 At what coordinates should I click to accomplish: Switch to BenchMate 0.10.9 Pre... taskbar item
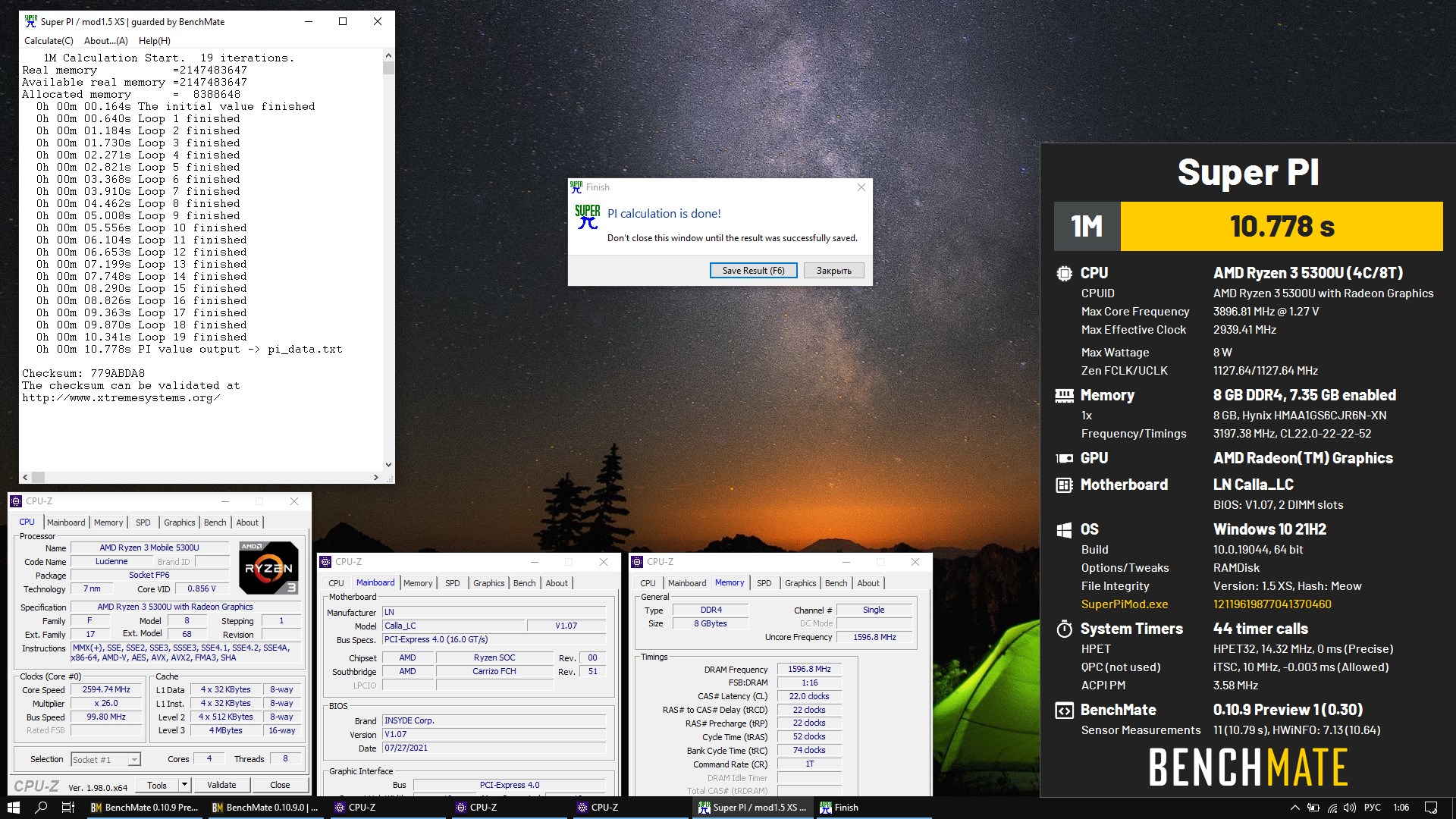144,808
